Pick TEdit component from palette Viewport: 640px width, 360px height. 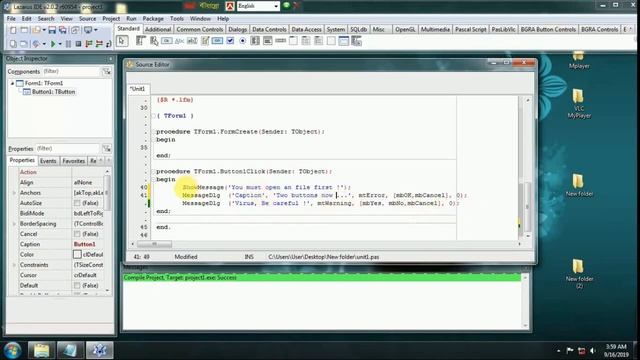(x=192, y=41)
